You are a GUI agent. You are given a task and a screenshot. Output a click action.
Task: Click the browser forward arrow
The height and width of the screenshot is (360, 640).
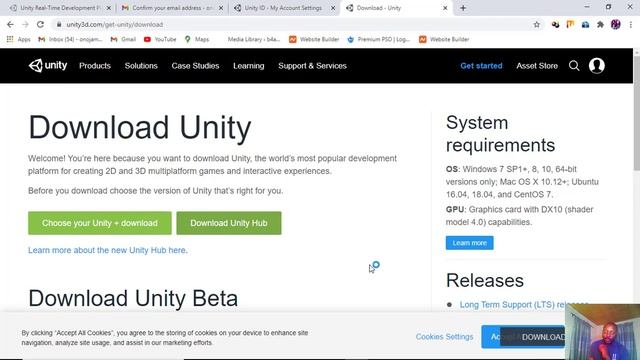[x=25, y=24]
